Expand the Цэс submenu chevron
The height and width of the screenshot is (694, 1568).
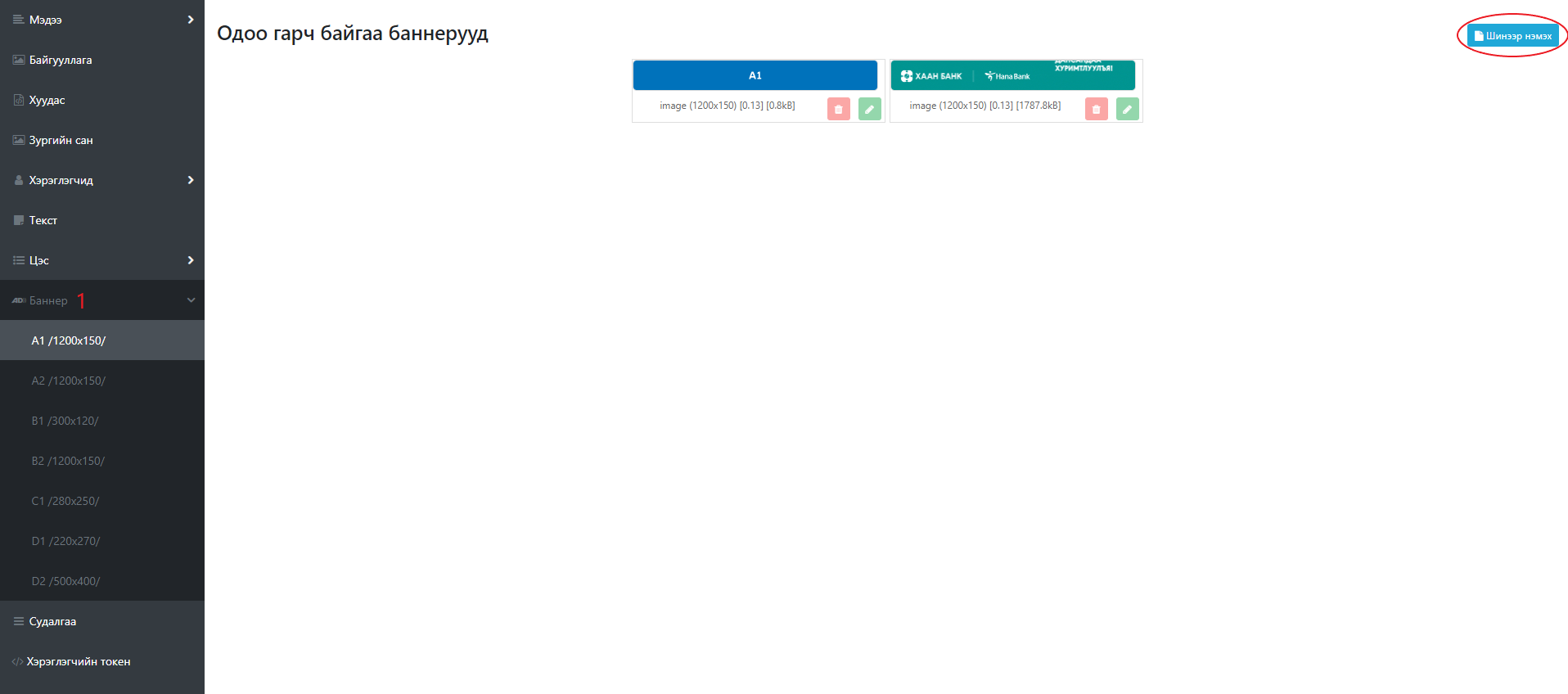(191, 260)
